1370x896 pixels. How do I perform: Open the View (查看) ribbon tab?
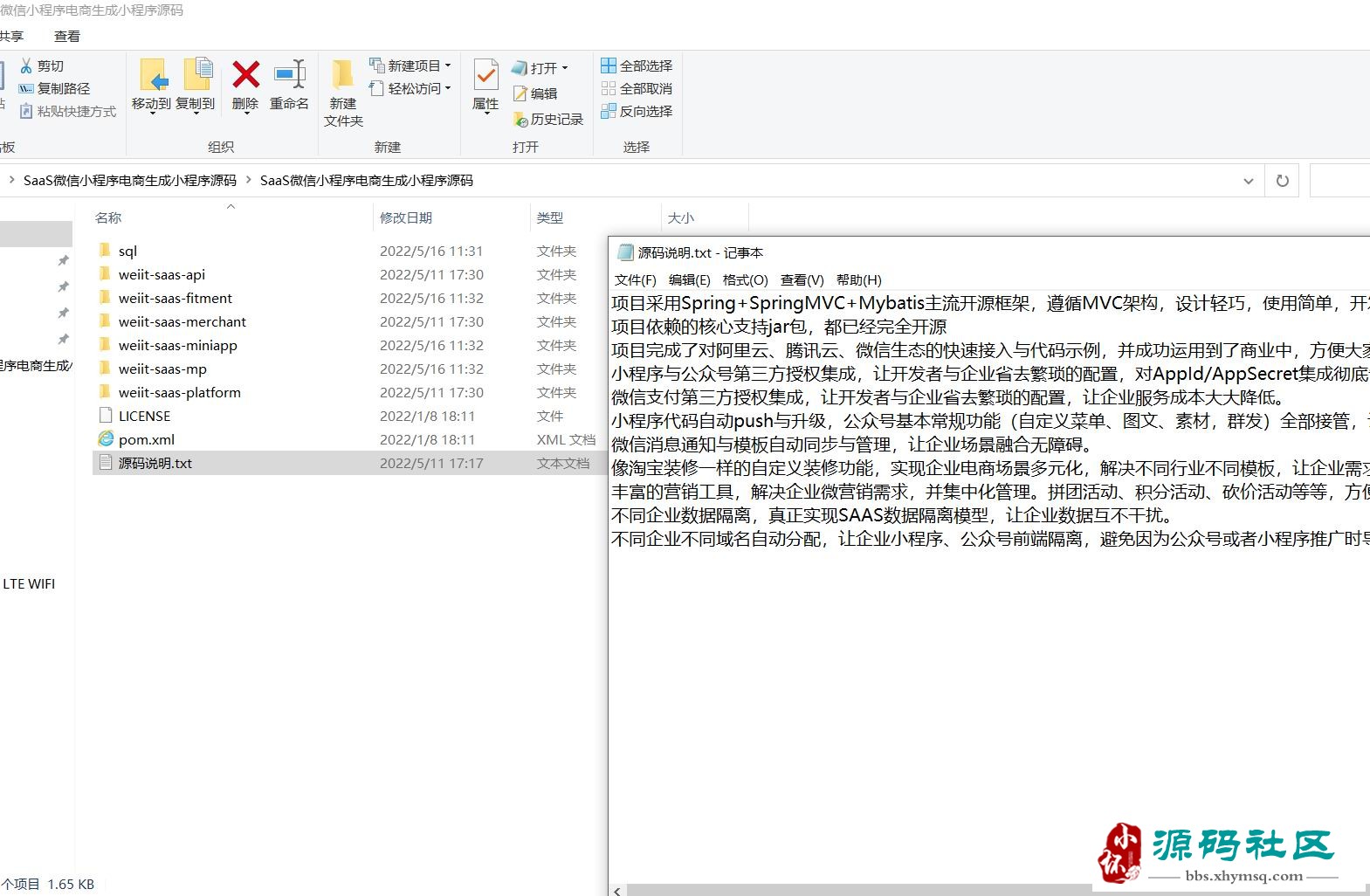tap(67, 36)
